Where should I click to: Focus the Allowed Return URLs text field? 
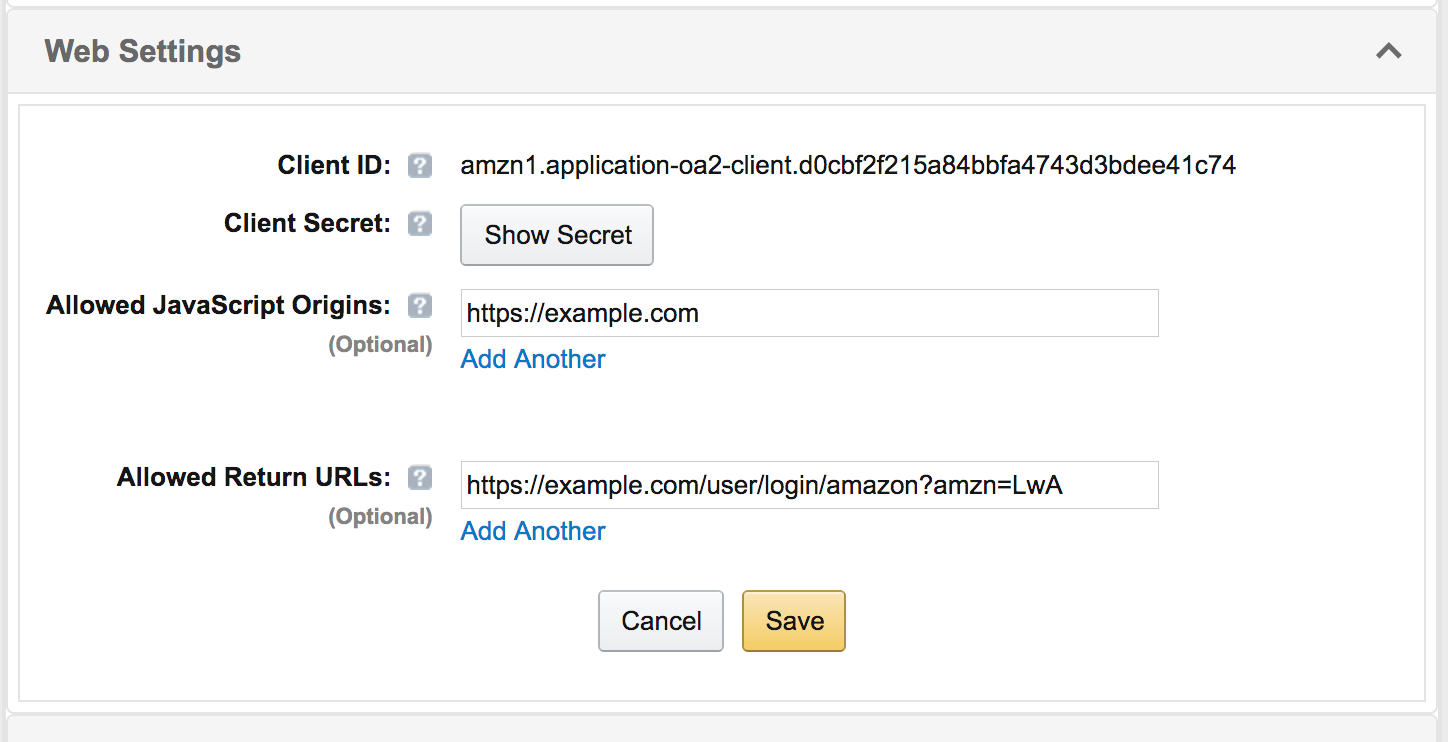809,485
